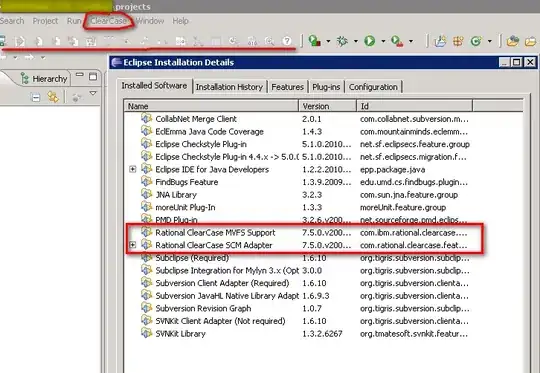Maximize the Hierarchy view panel
This screenshot has height=373, width=540.
[93, 76]
